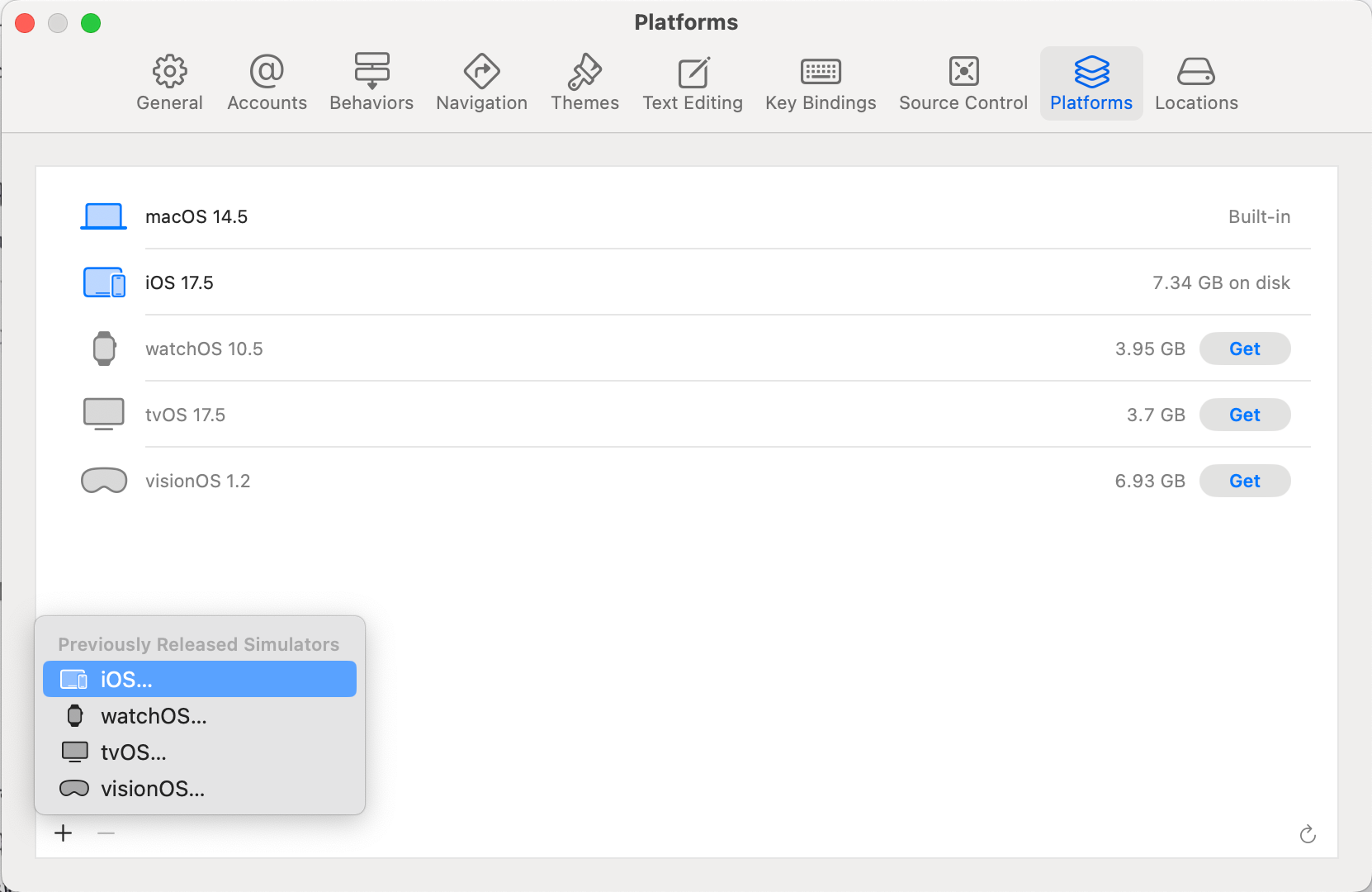Open the Navigation arrow icon

point(481,71)
